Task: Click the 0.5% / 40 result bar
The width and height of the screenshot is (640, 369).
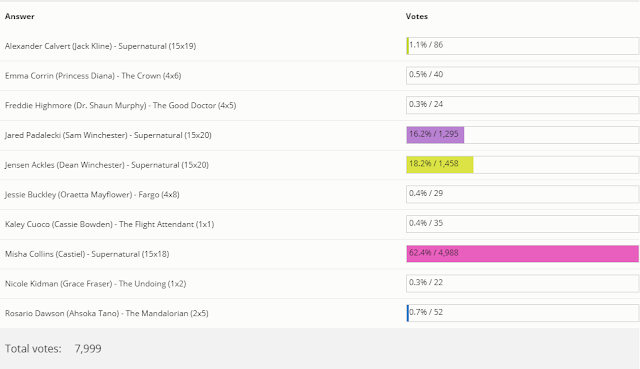Action: pos(522,76)
